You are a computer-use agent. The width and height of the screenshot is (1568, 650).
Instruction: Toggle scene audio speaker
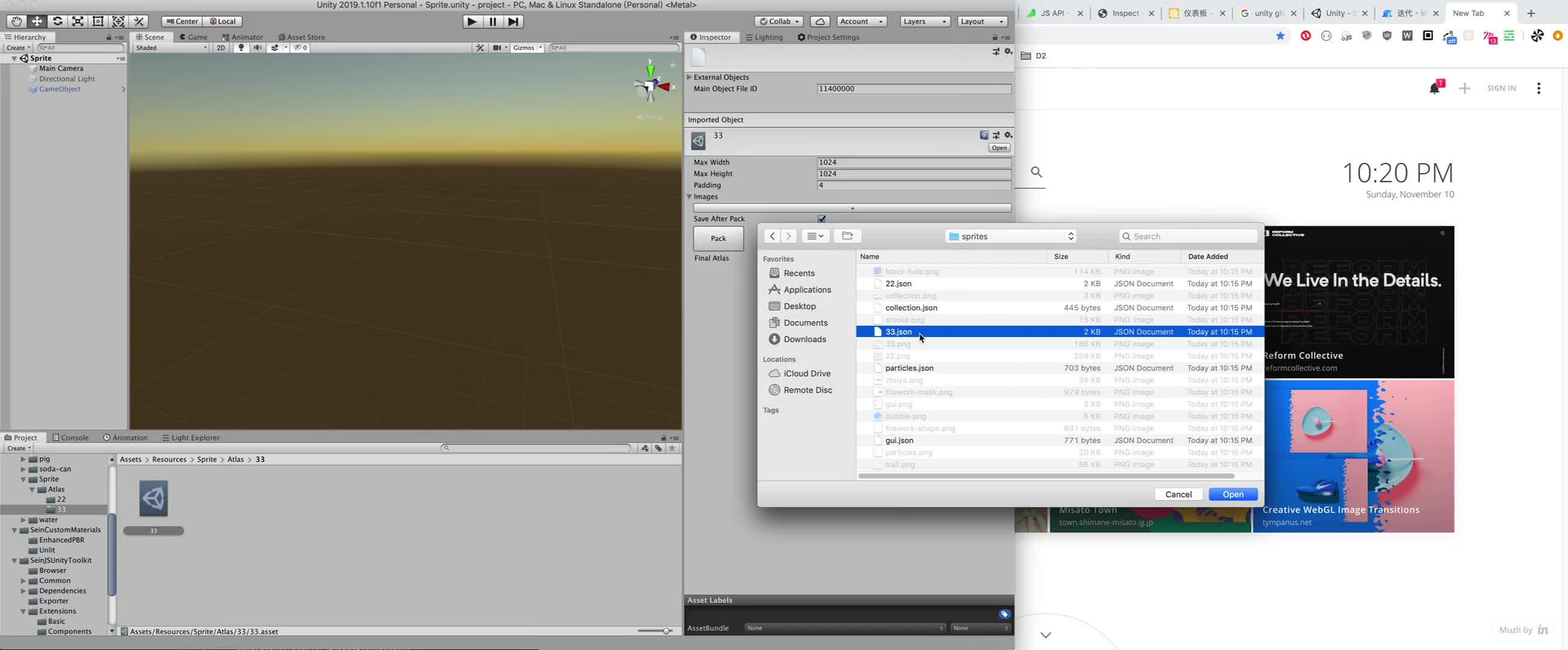point(258,48)
